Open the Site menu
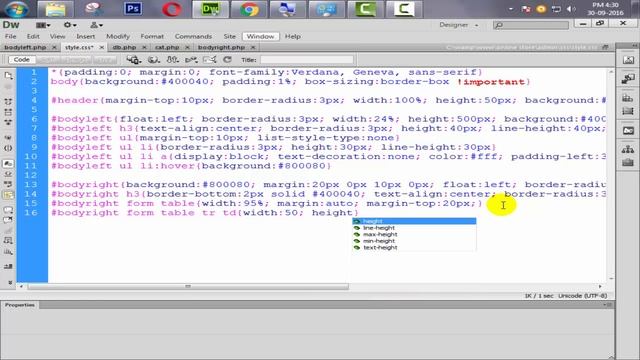 point(229,36)
